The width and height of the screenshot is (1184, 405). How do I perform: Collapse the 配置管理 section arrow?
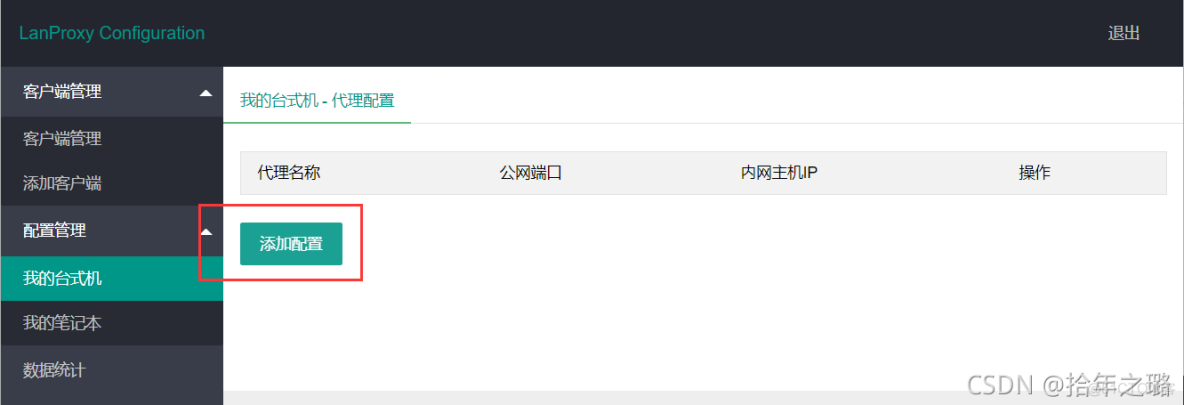[x=205, y=232]
